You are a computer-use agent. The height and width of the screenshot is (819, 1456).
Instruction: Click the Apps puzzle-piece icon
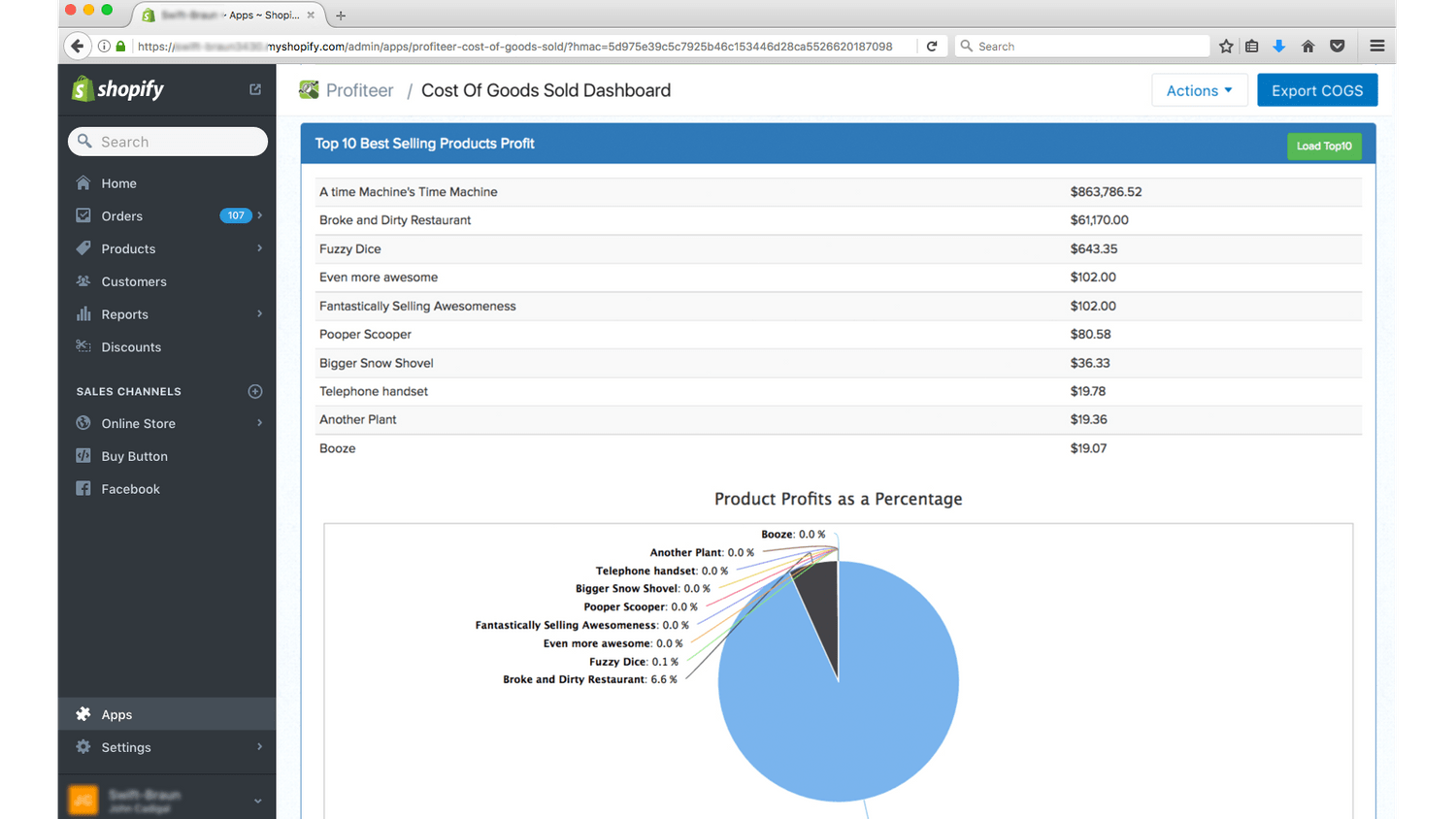coord(83,714)
